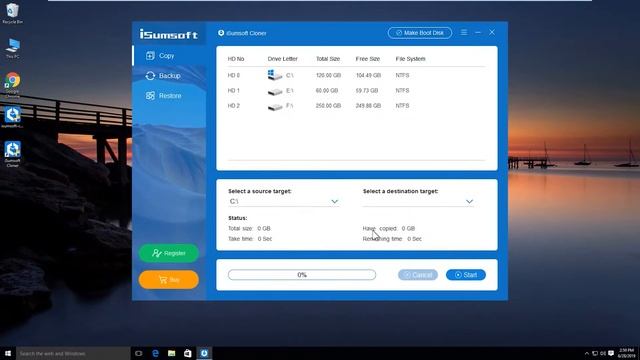Open the Store from the taskbar
Image resolution: width=640 pixels, height=360 pixels.
pos(188,353)
